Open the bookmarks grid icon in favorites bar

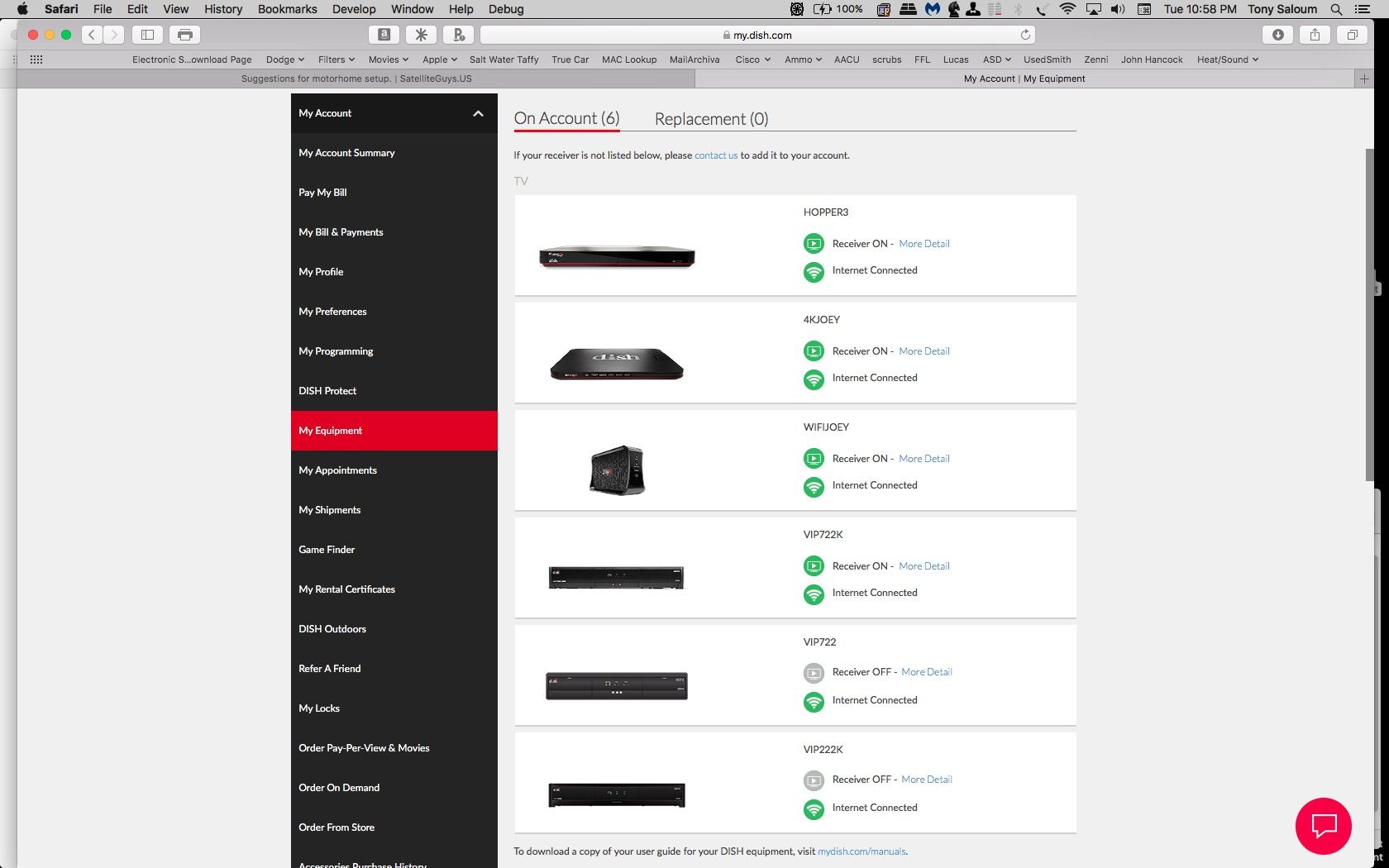click(36, 60)
